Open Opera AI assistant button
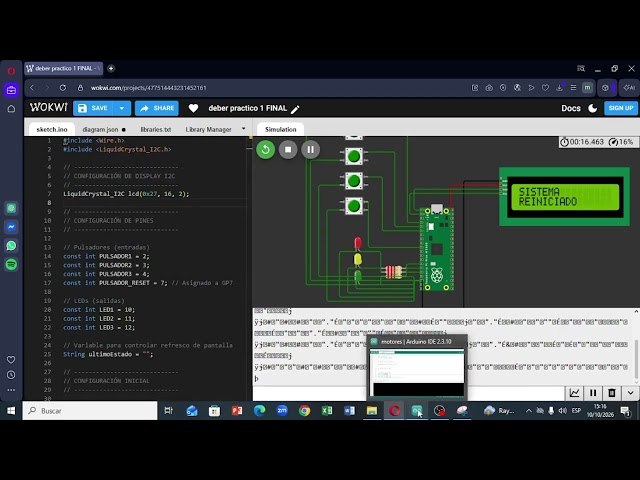The image size is (640, 480). point(629,88)
